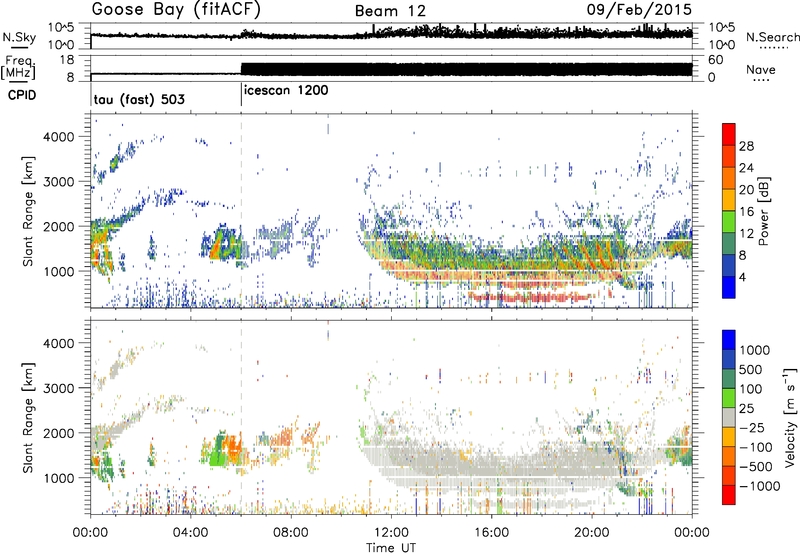Image resolution: width=800 pixels, height=554 pixels.
Task: Click the '1000' tick on velocity panel
Action: [x=58, y=477]
